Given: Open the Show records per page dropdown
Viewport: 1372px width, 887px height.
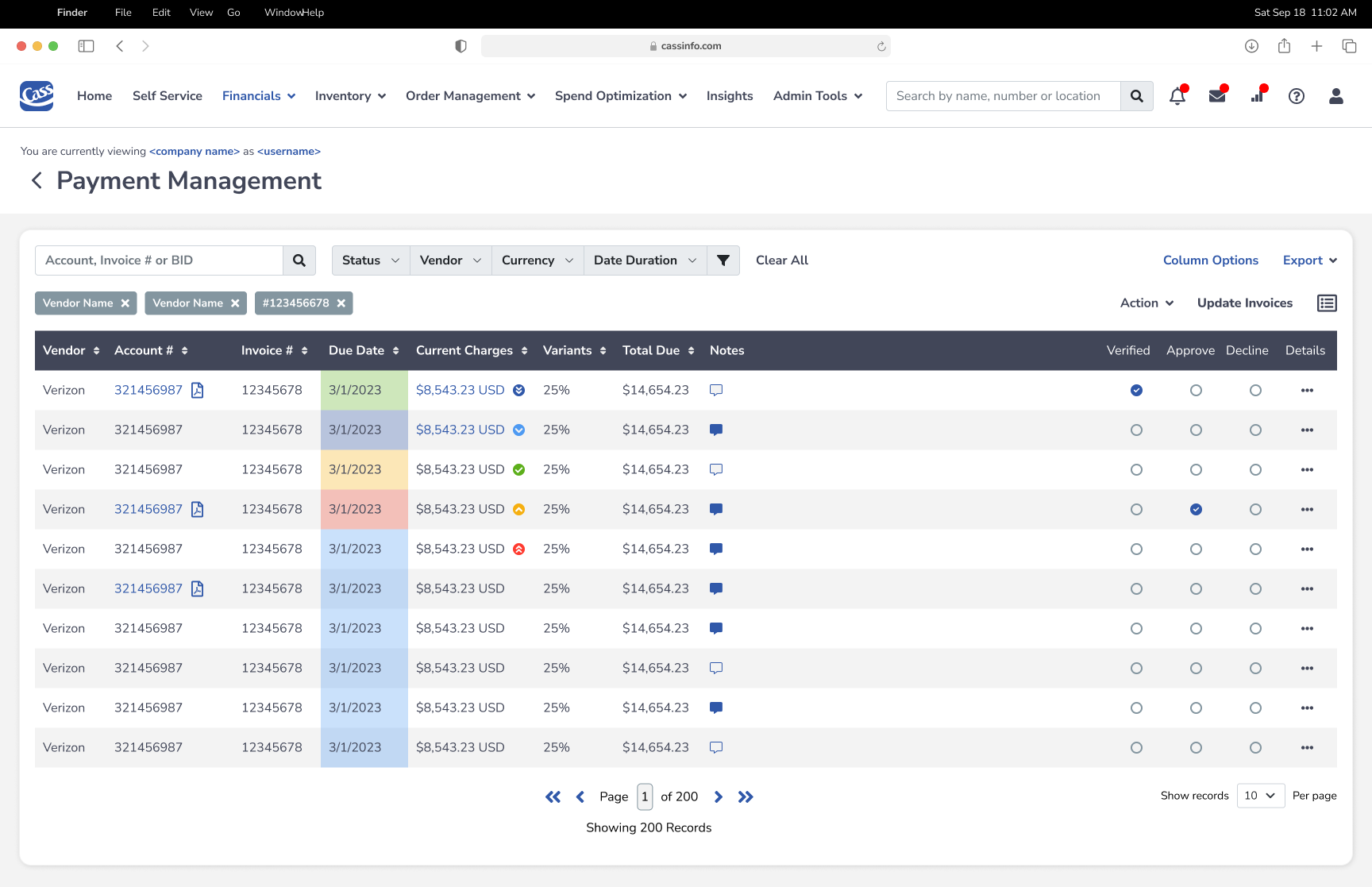Looking at the screenshot, I should pos(1260,796).
